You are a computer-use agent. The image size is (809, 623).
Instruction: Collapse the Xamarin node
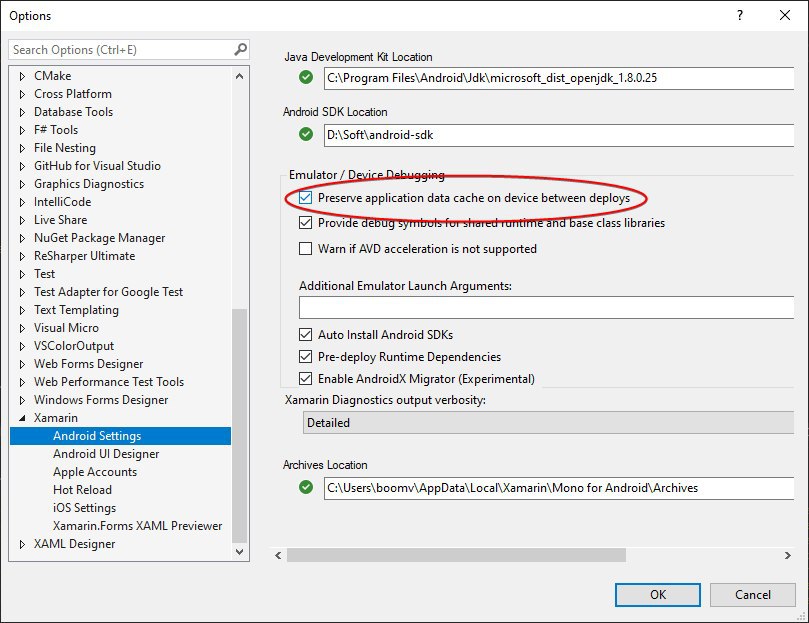point(22,418)
